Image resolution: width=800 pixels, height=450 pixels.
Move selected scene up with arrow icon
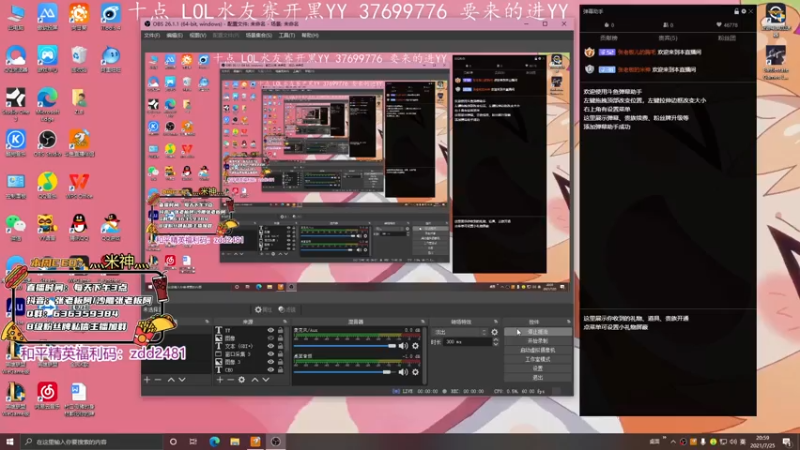coord(171,380)
